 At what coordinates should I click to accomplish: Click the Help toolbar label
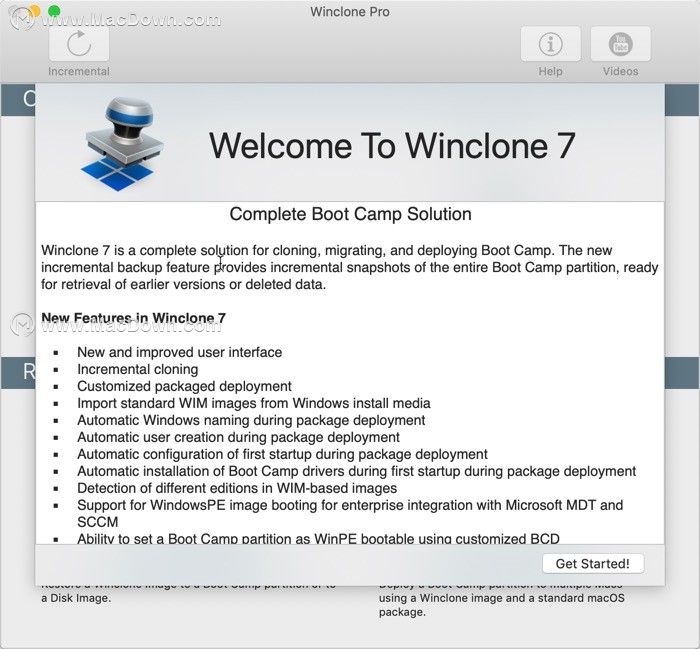click(550, 71)
